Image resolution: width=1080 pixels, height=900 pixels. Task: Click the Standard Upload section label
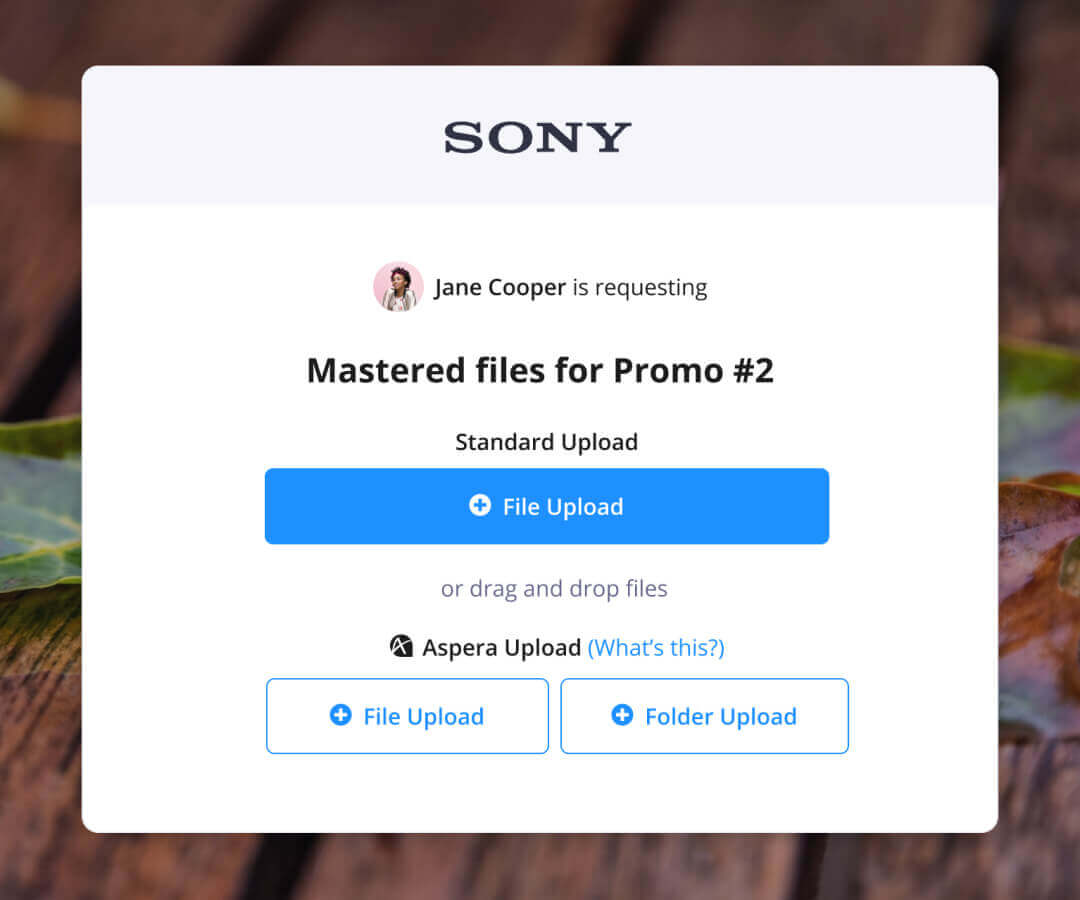(546, 441)
